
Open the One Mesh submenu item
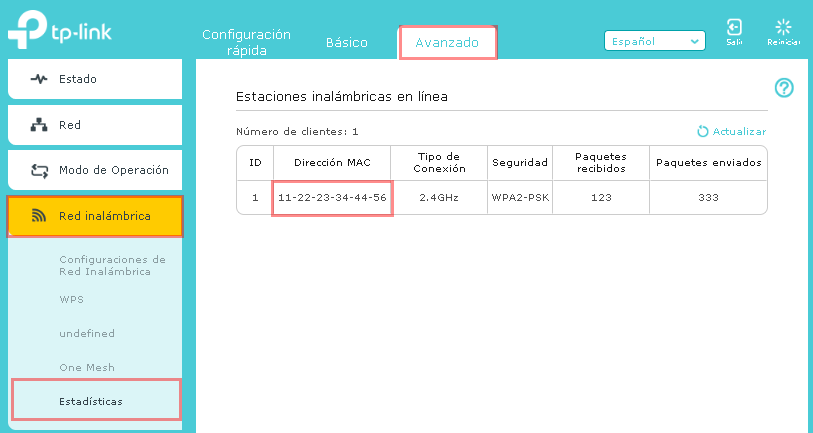pos(87,367)
